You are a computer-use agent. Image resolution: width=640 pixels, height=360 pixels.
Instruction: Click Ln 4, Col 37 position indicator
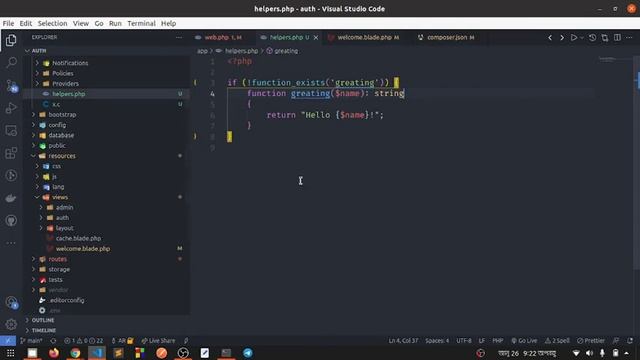click(403, 340)
